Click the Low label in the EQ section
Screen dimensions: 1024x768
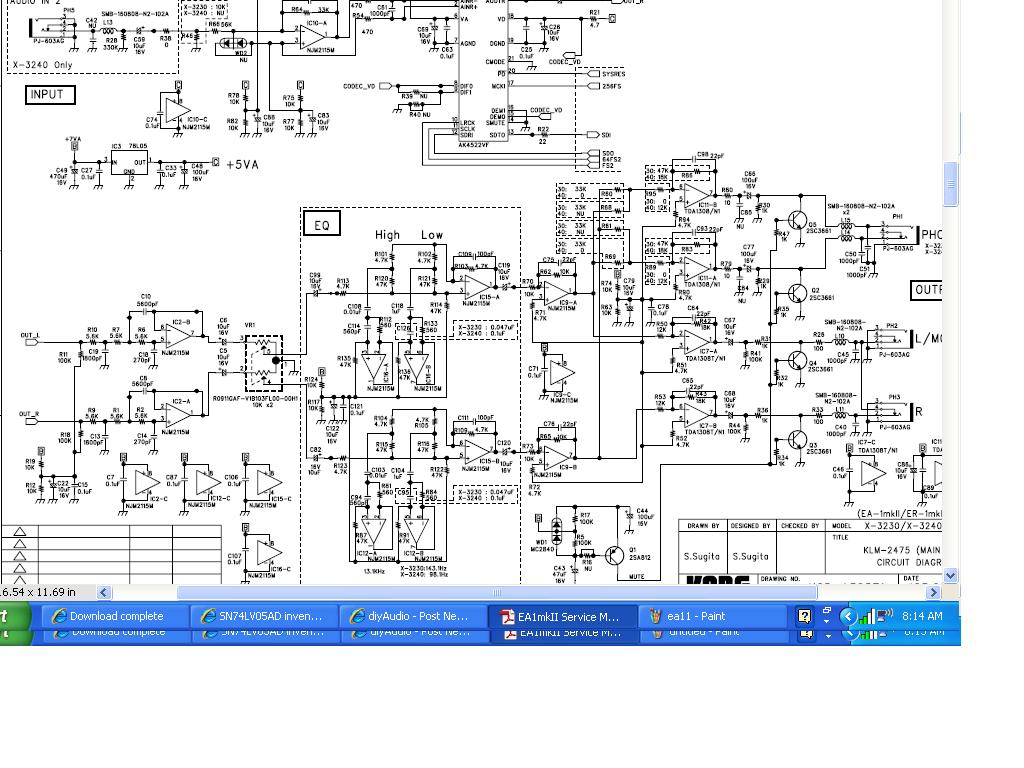pyautogui.click(x=432, y=234)
